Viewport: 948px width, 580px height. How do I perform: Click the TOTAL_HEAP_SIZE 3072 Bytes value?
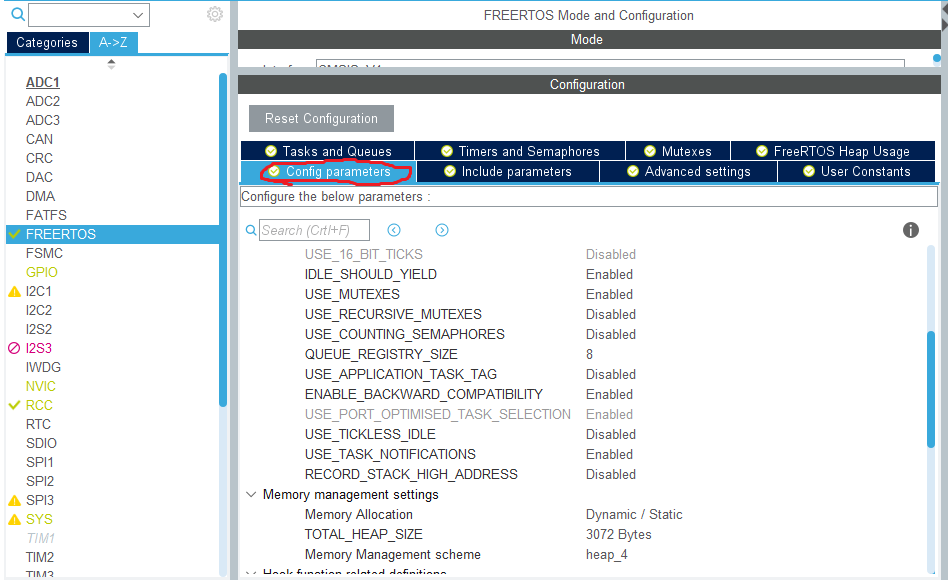pos(618,535)
